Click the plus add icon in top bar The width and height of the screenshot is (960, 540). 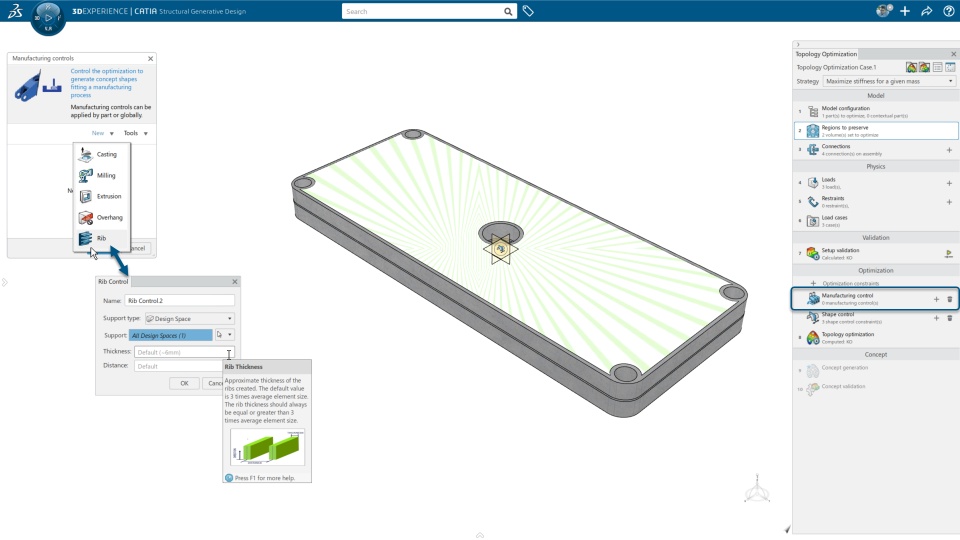coord(905,11)
